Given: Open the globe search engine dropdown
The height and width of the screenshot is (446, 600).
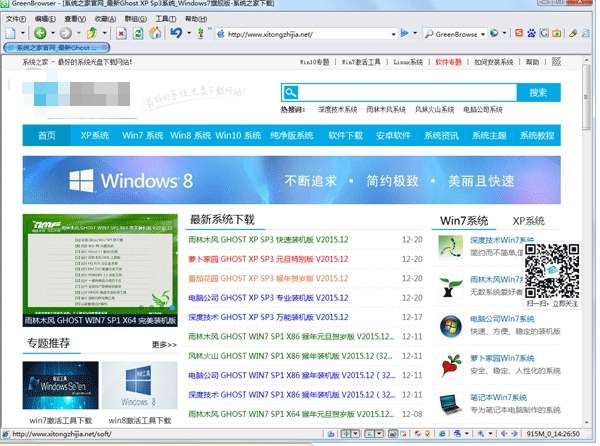Looking at the screenshot, I should click(x=504, y=33).
